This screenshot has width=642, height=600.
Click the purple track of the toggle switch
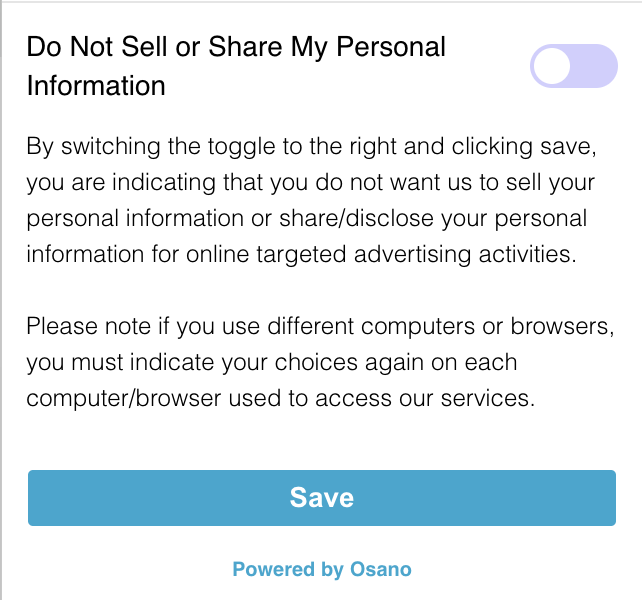[x=596, y=66]
